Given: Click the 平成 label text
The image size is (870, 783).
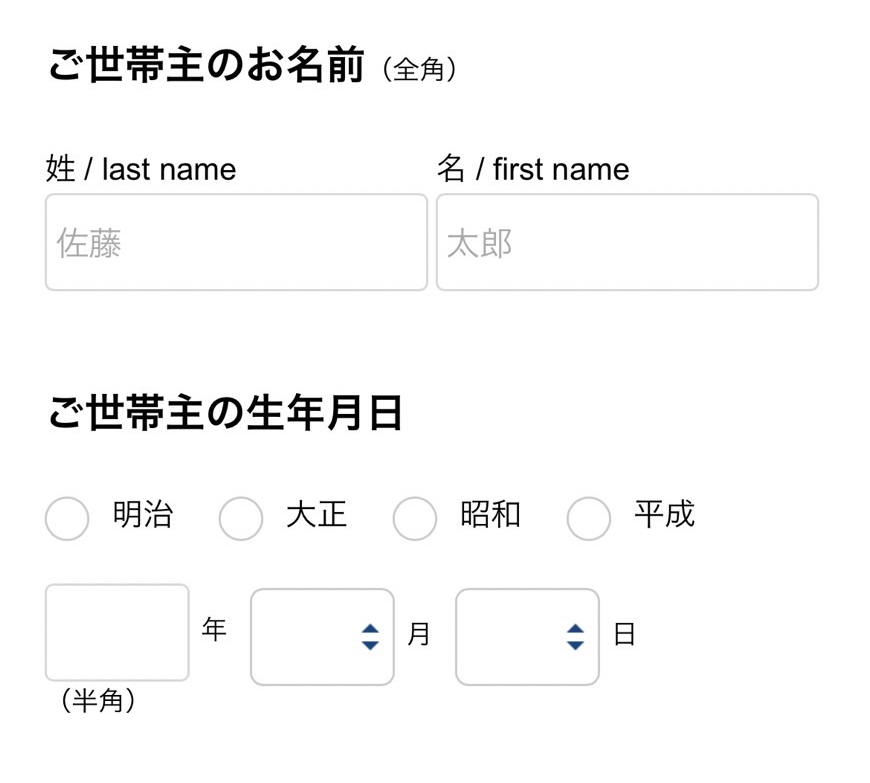Looking at the screenshot, I should (664, 515).
